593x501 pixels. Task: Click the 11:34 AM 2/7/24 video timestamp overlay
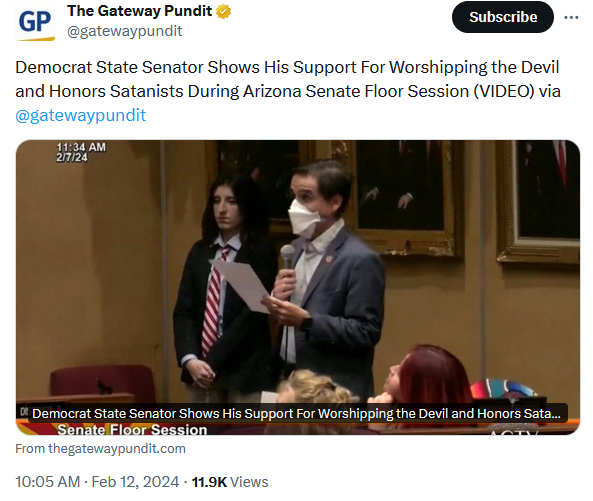point(81,152)
